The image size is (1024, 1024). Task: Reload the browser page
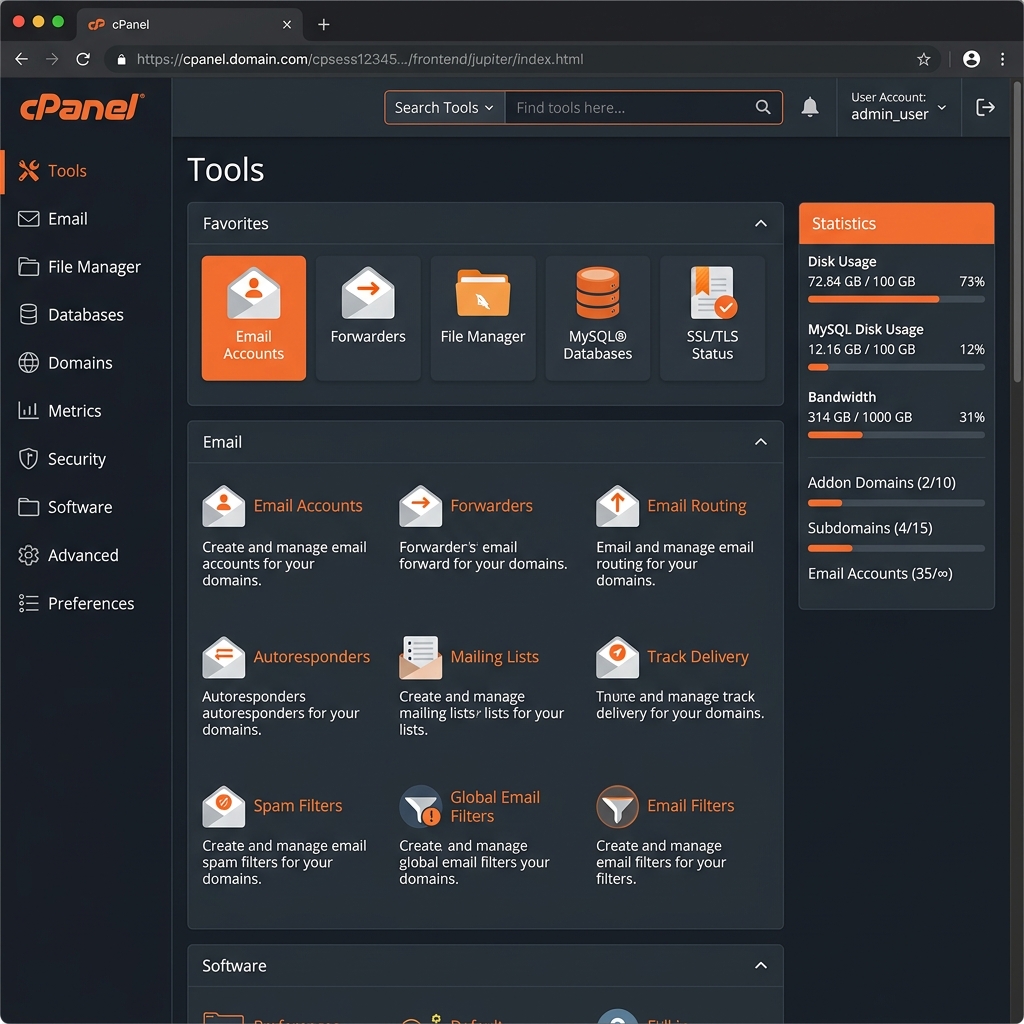[83, 59]
